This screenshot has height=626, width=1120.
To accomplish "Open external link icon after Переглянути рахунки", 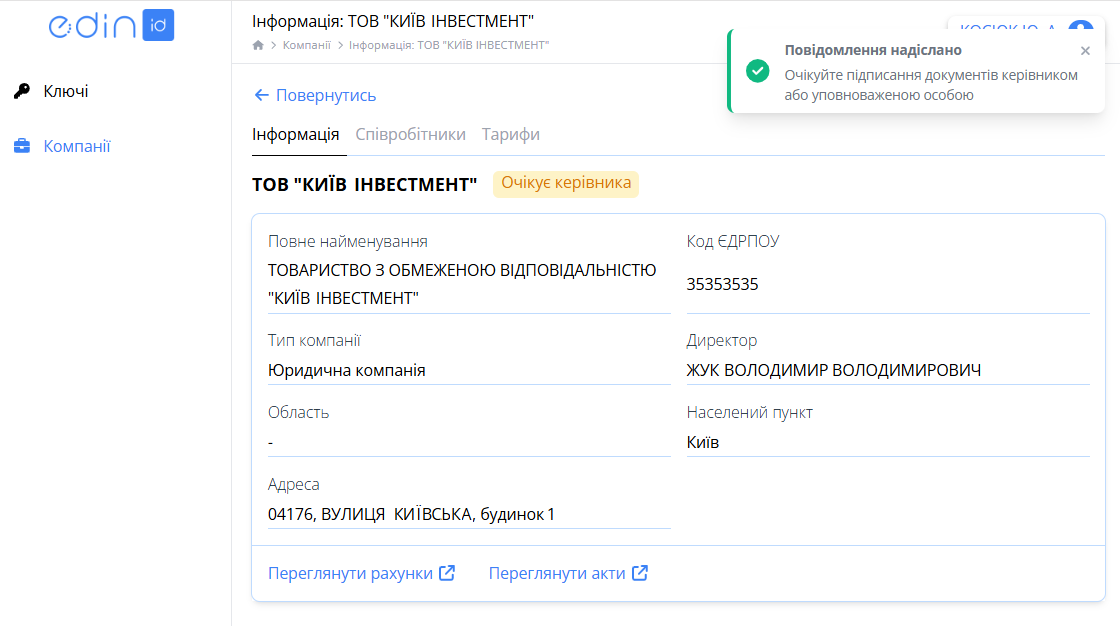I will [447, 572].
